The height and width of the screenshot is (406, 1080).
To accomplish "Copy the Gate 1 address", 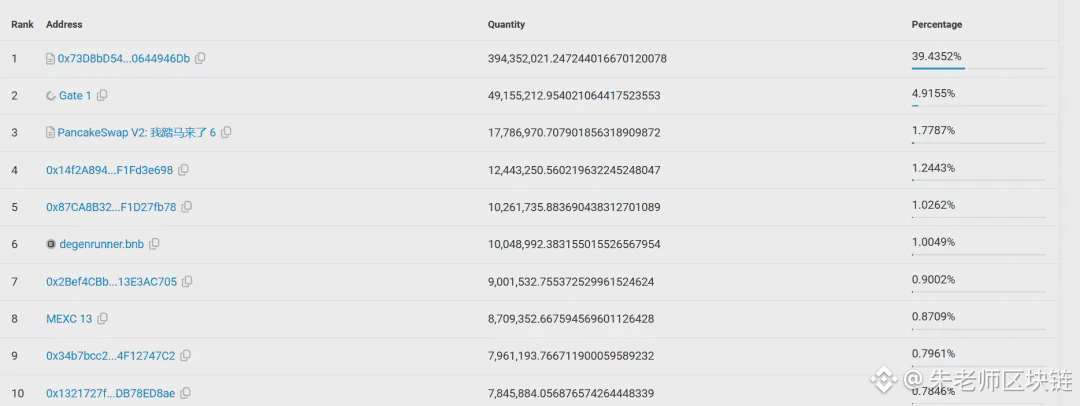I will [102, 96].
